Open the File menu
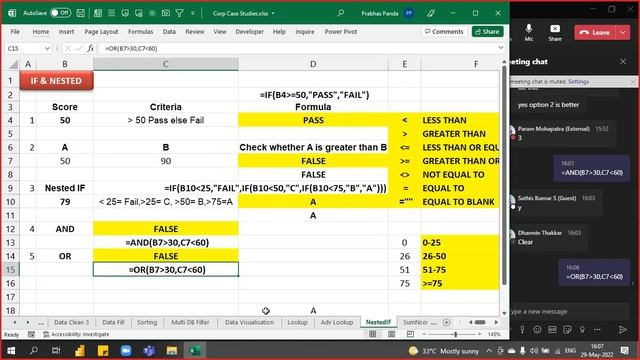Viewport: 640px width, 360px height. pyautogui.click(x=15, y=31)
